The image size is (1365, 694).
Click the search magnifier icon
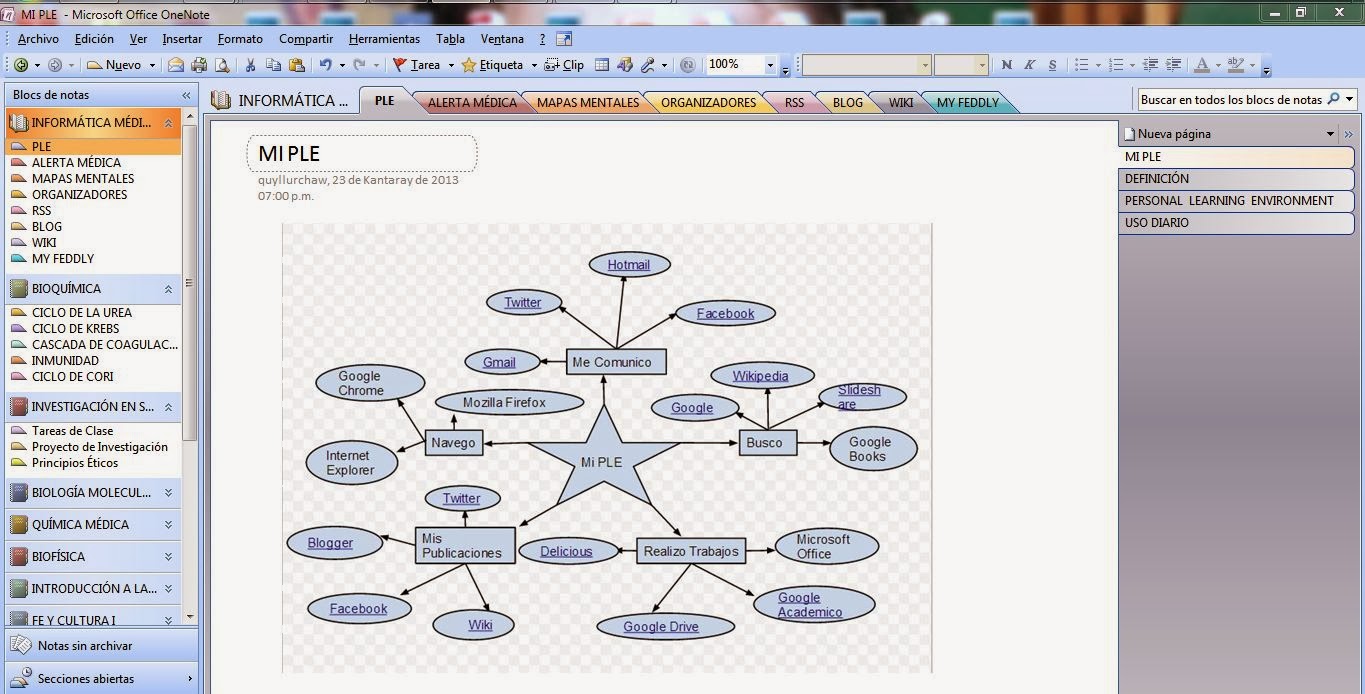point(1332,99)
